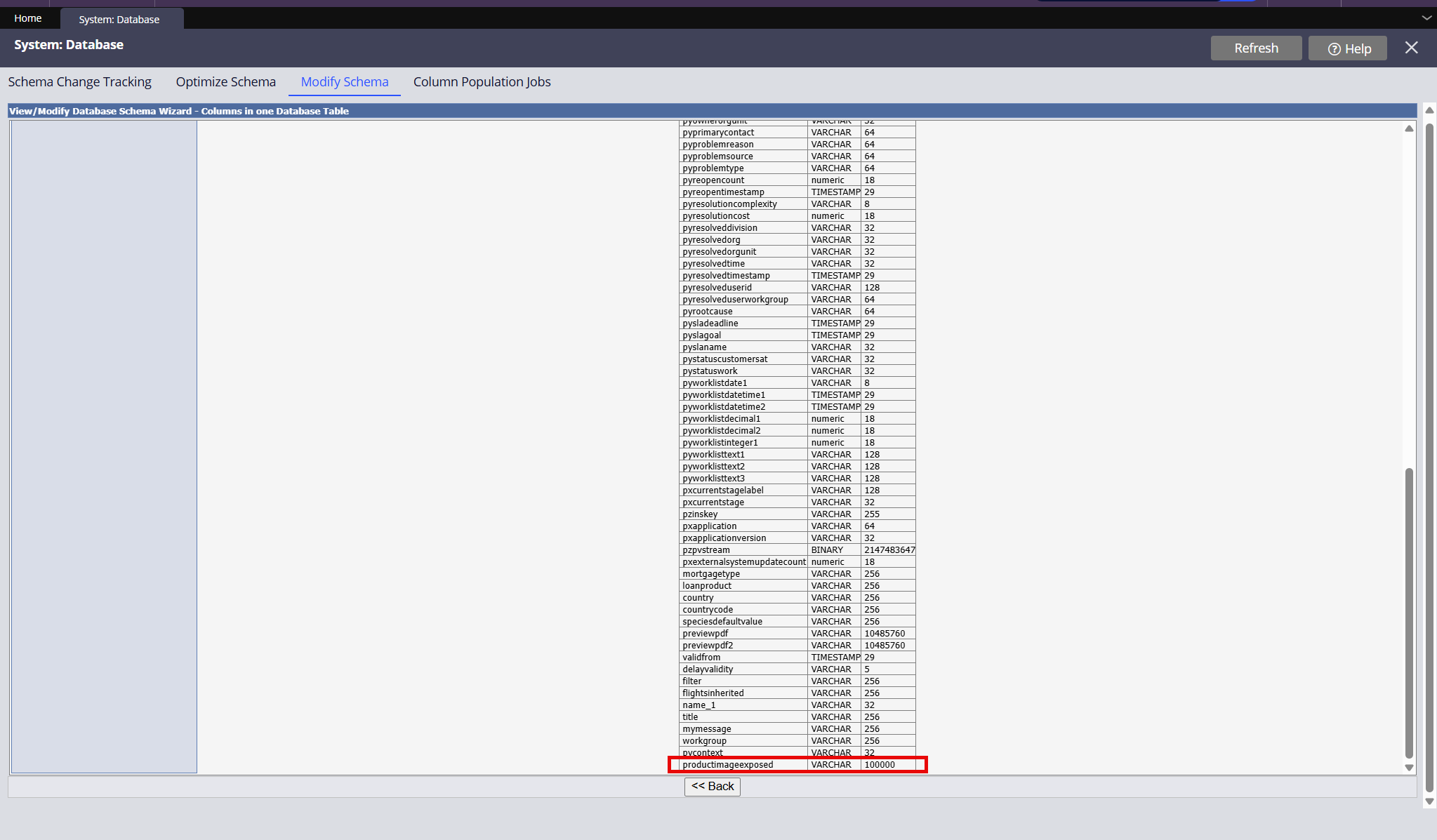
Task: Open Help documentation
Action: coord(1347,48)
